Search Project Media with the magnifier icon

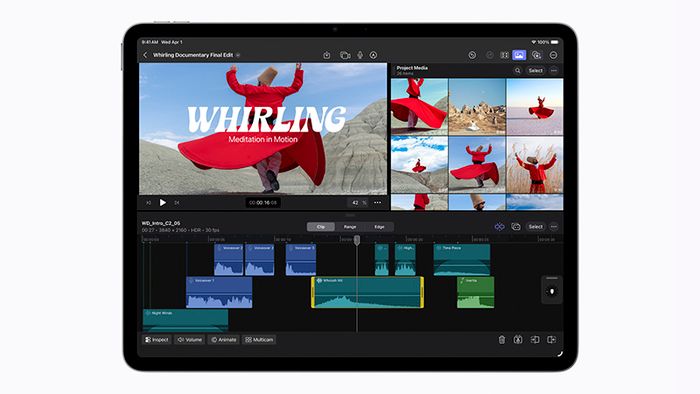(517, 71)
